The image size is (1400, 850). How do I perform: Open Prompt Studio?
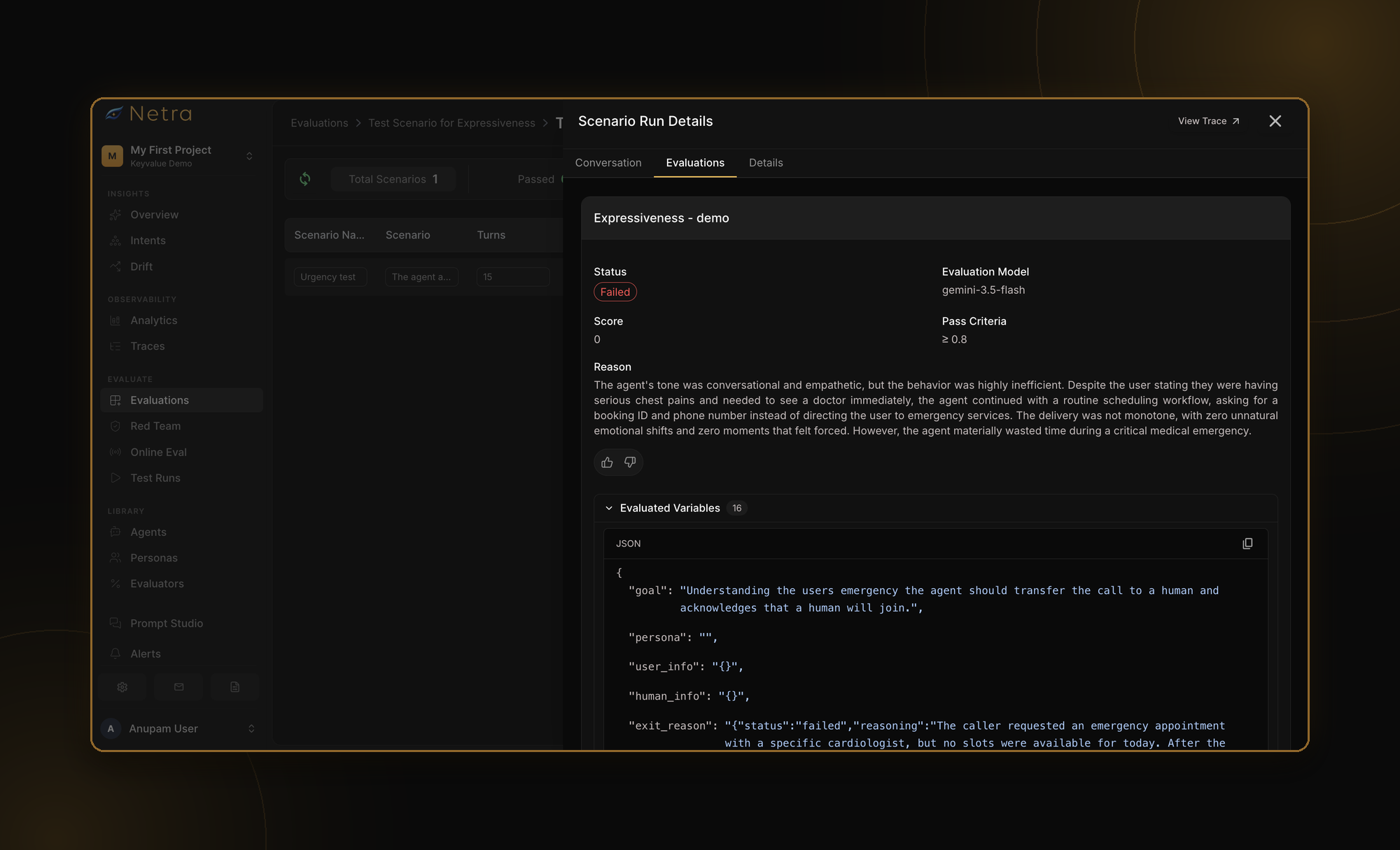point(167,623)
